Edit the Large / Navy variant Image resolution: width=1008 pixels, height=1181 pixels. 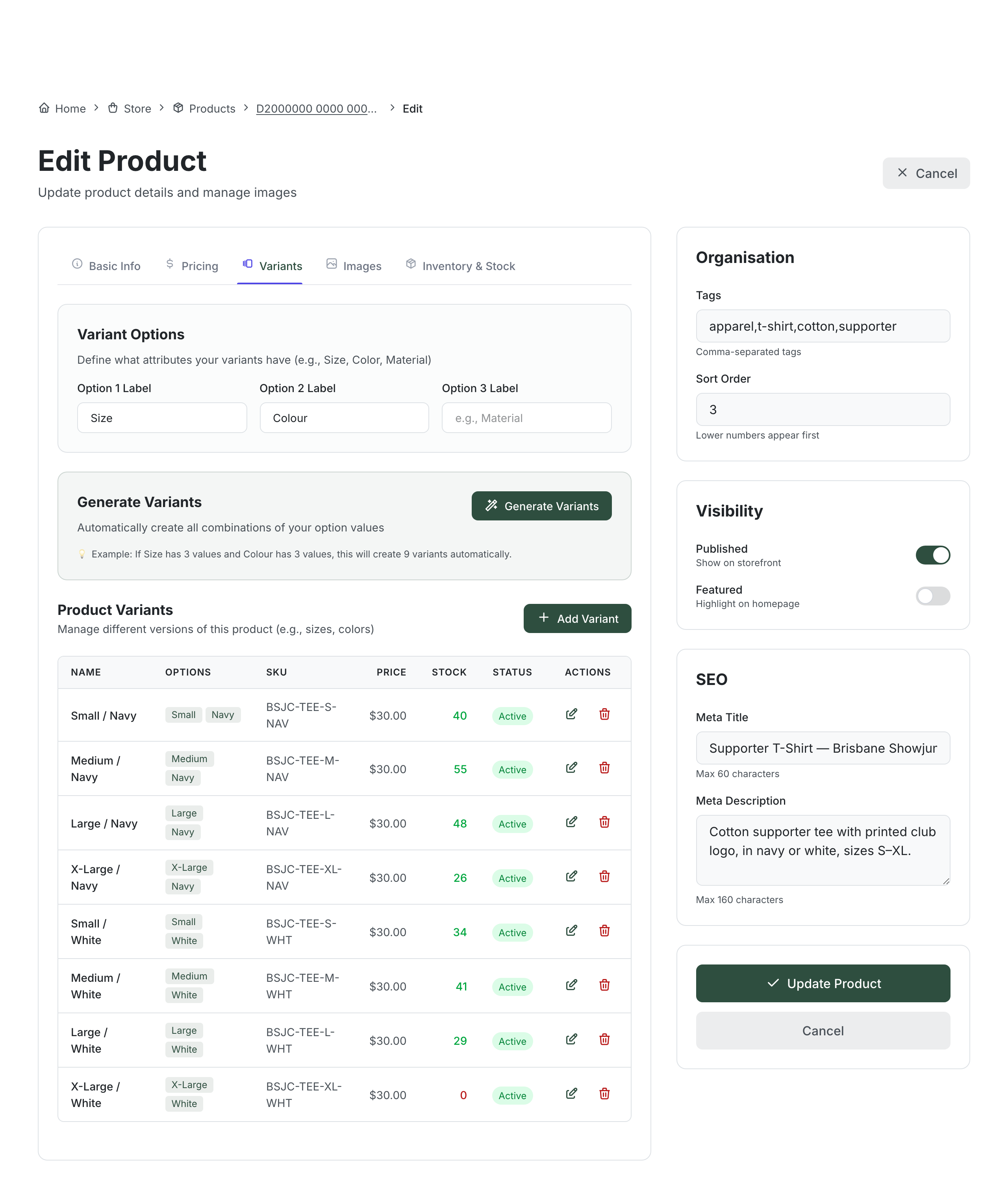(571, 822)
